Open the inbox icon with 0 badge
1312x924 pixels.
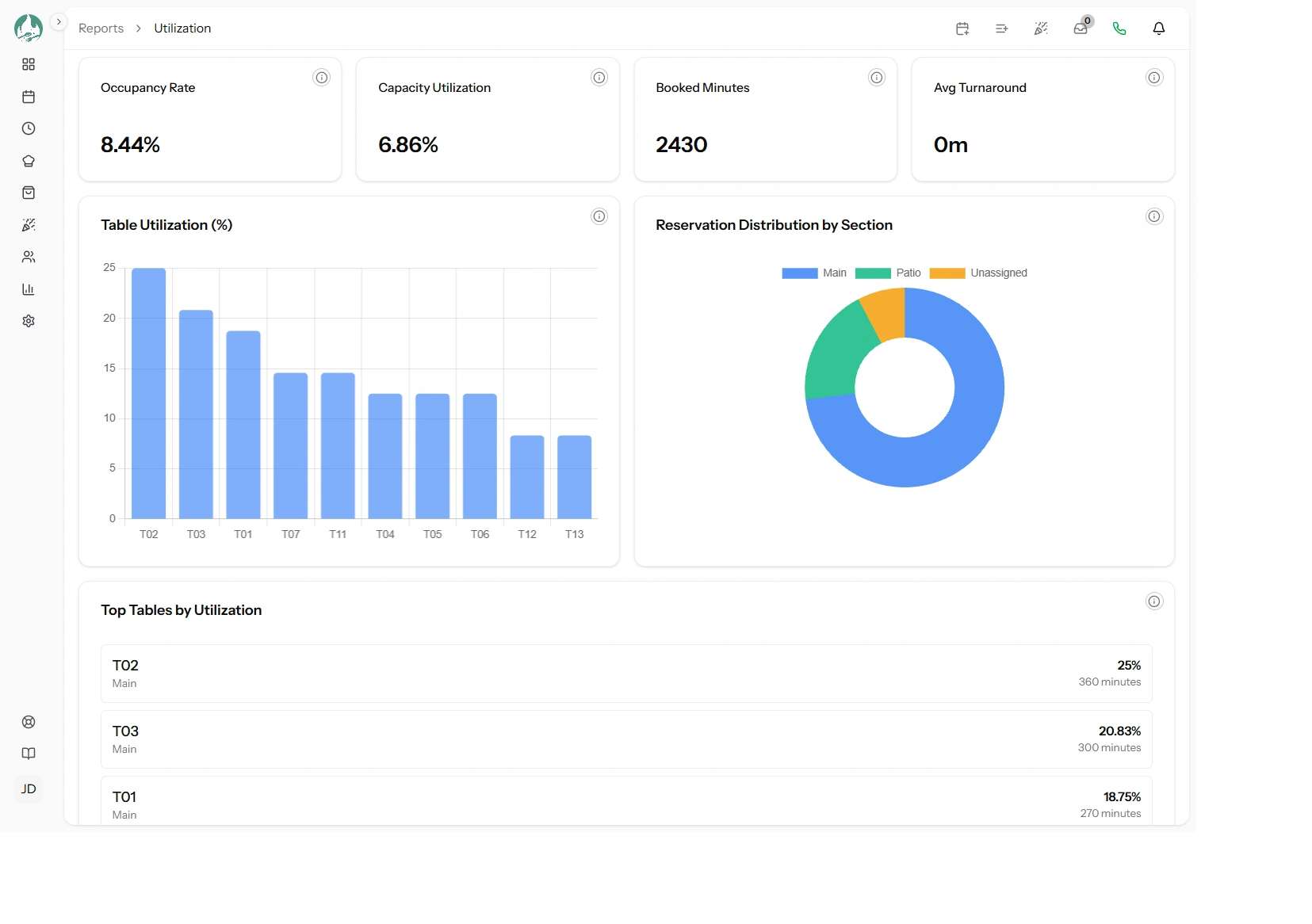click(1081, 29)
